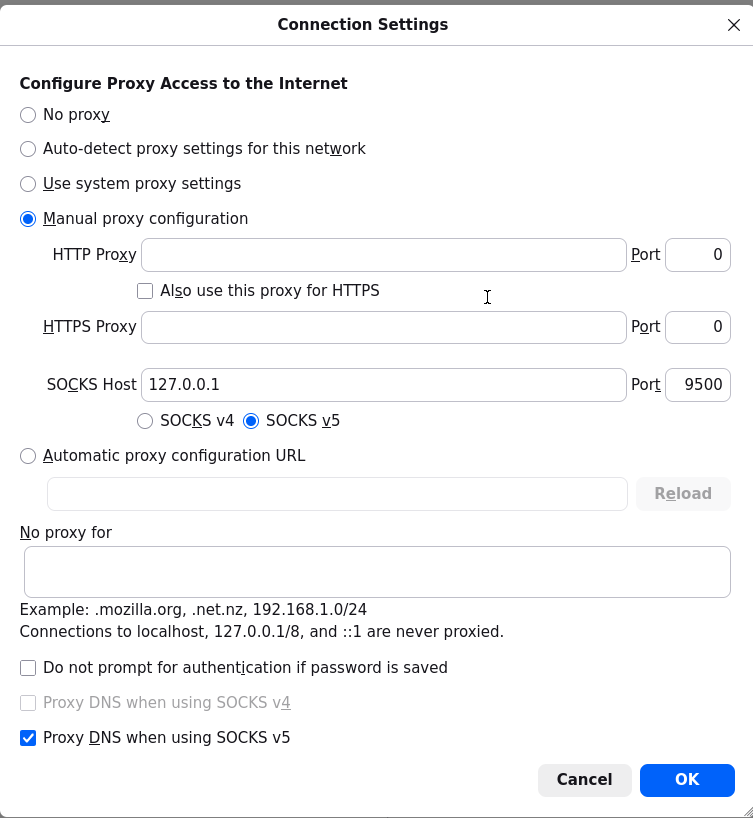This screenshot has width=753, height=818.
Task: Choose Auto-detect proxy settings for this network
Action: click(x=28, y=149)
